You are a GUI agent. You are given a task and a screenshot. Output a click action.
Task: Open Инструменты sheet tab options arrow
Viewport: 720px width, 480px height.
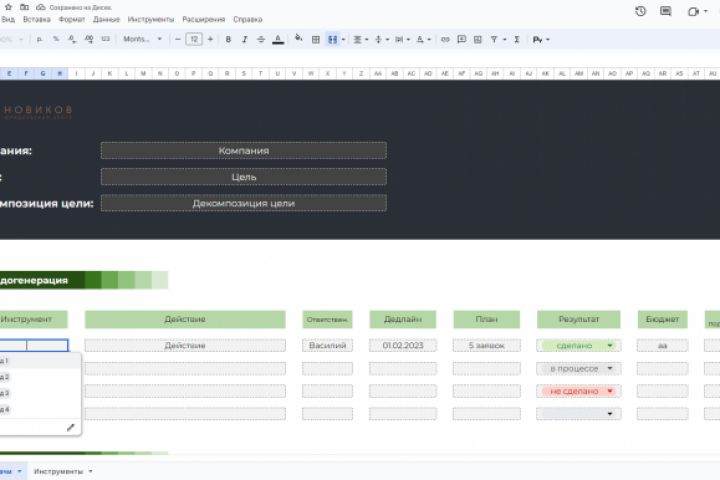[x=90, y=471]
